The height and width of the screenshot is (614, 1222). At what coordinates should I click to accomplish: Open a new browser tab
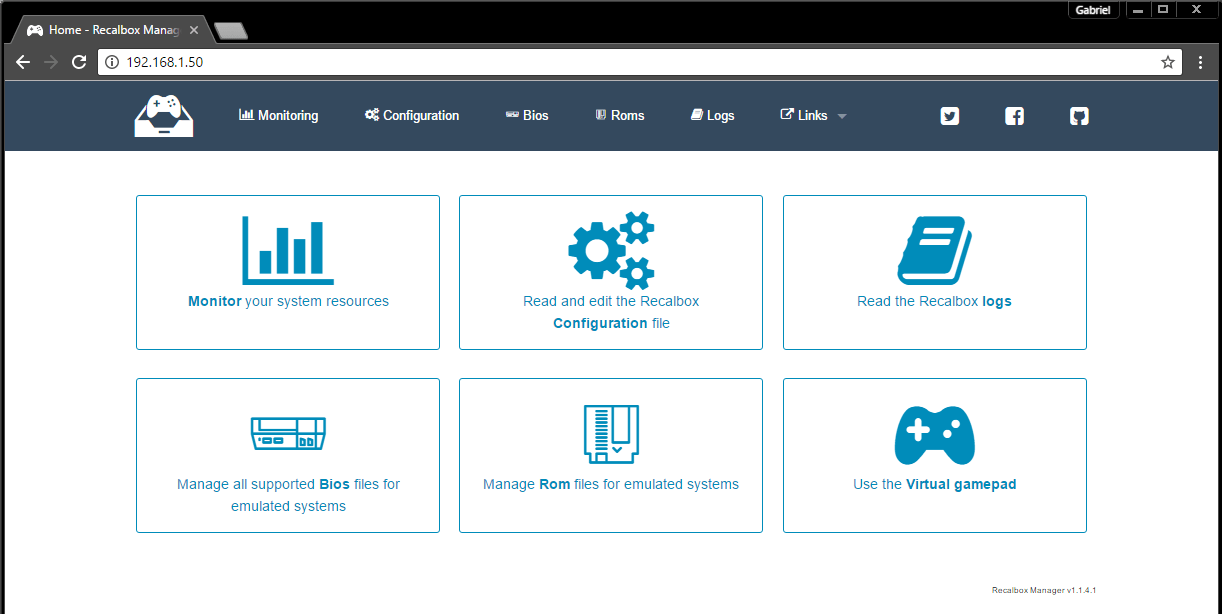231,31
